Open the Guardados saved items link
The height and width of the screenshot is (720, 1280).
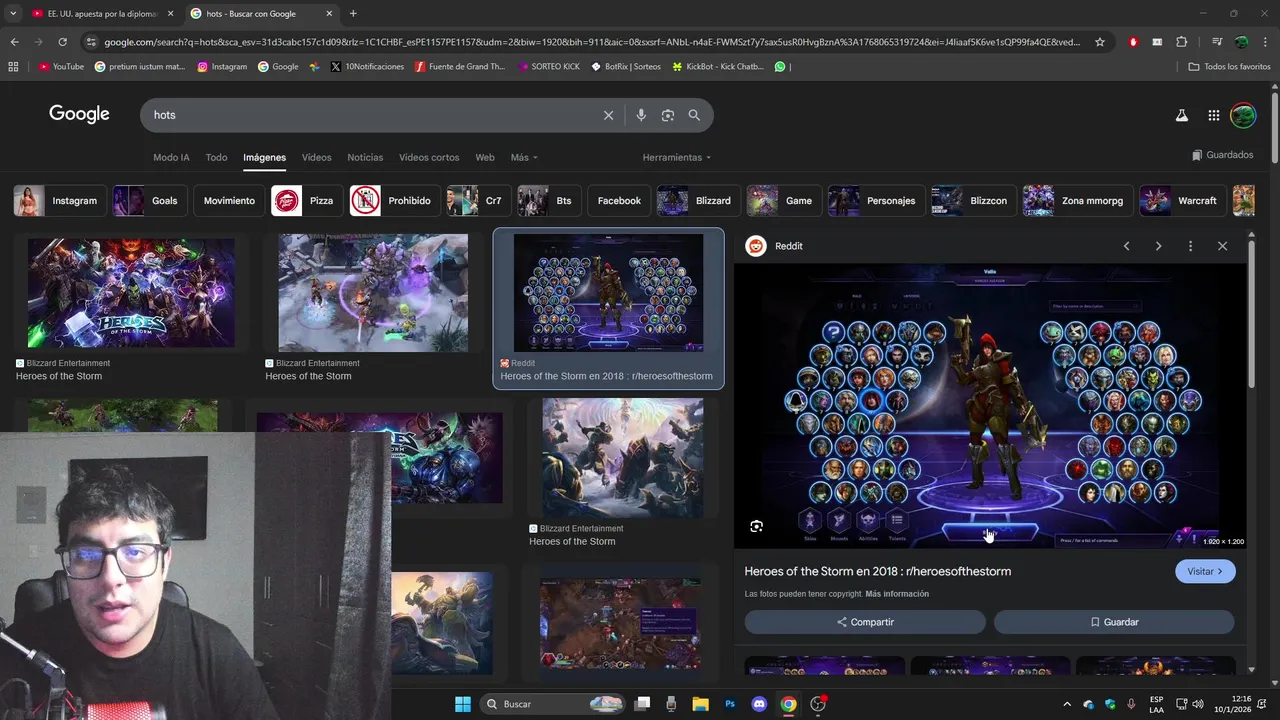click(1222, 155)
